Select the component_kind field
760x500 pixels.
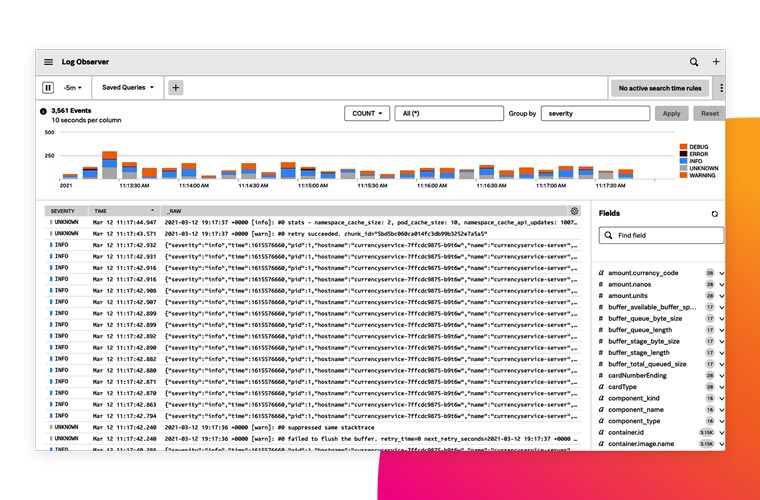(x=634, y=398)
